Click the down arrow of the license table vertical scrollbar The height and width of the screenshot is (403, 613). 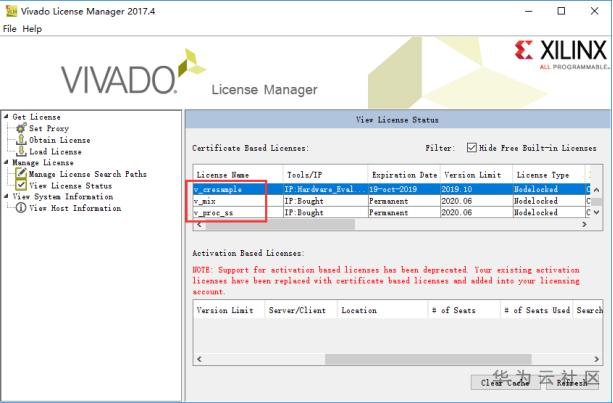597,213
